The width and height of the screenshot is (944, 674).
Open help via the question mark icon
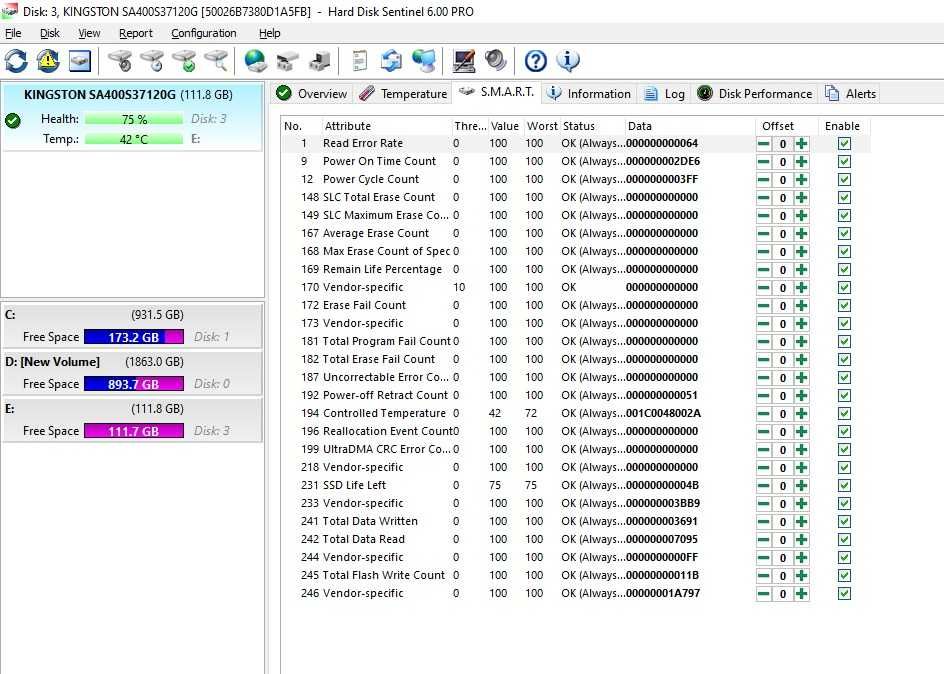coord(535,61)
